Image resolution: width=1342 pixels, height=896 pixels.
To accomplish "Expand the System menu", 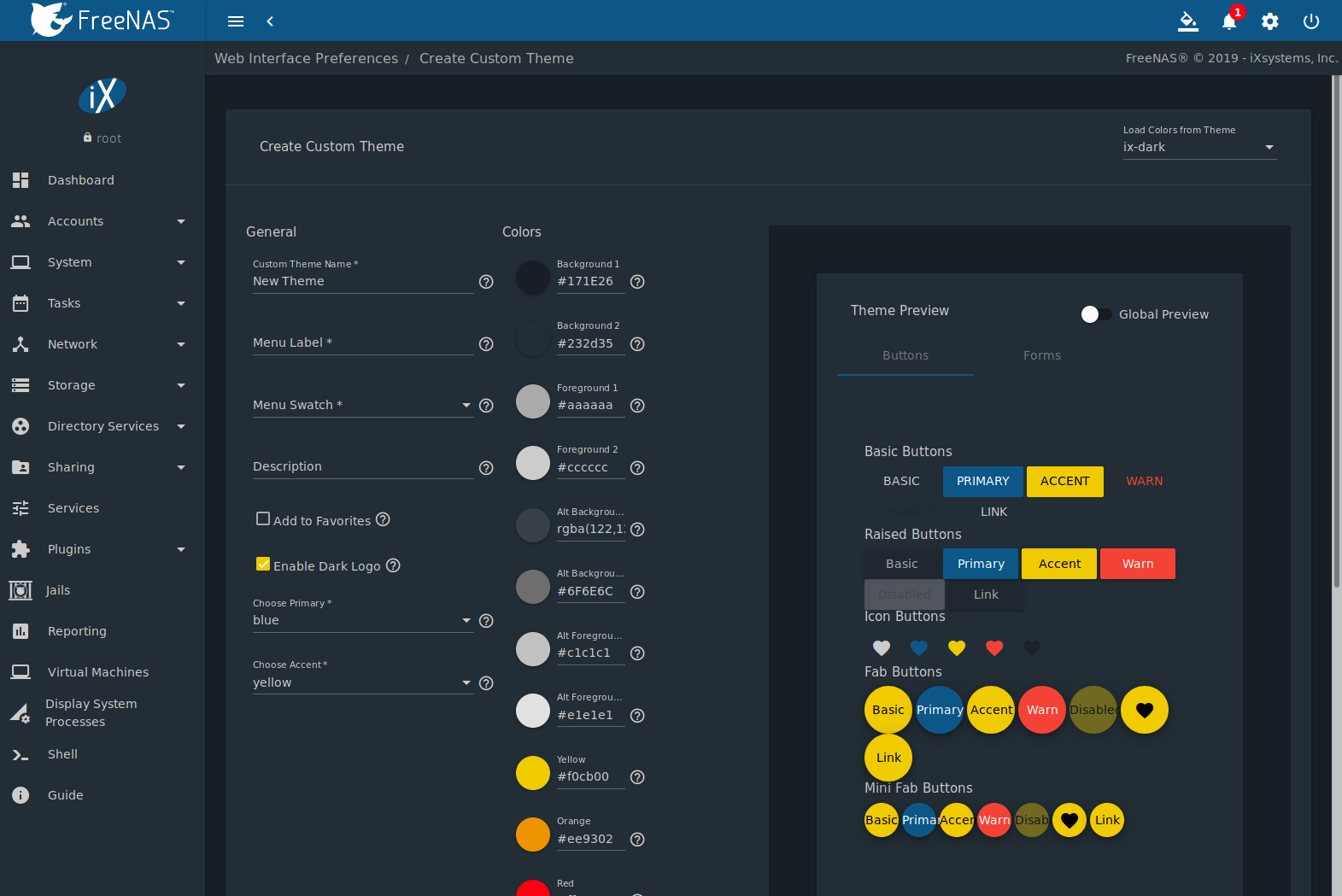I will tap(103, 262).
